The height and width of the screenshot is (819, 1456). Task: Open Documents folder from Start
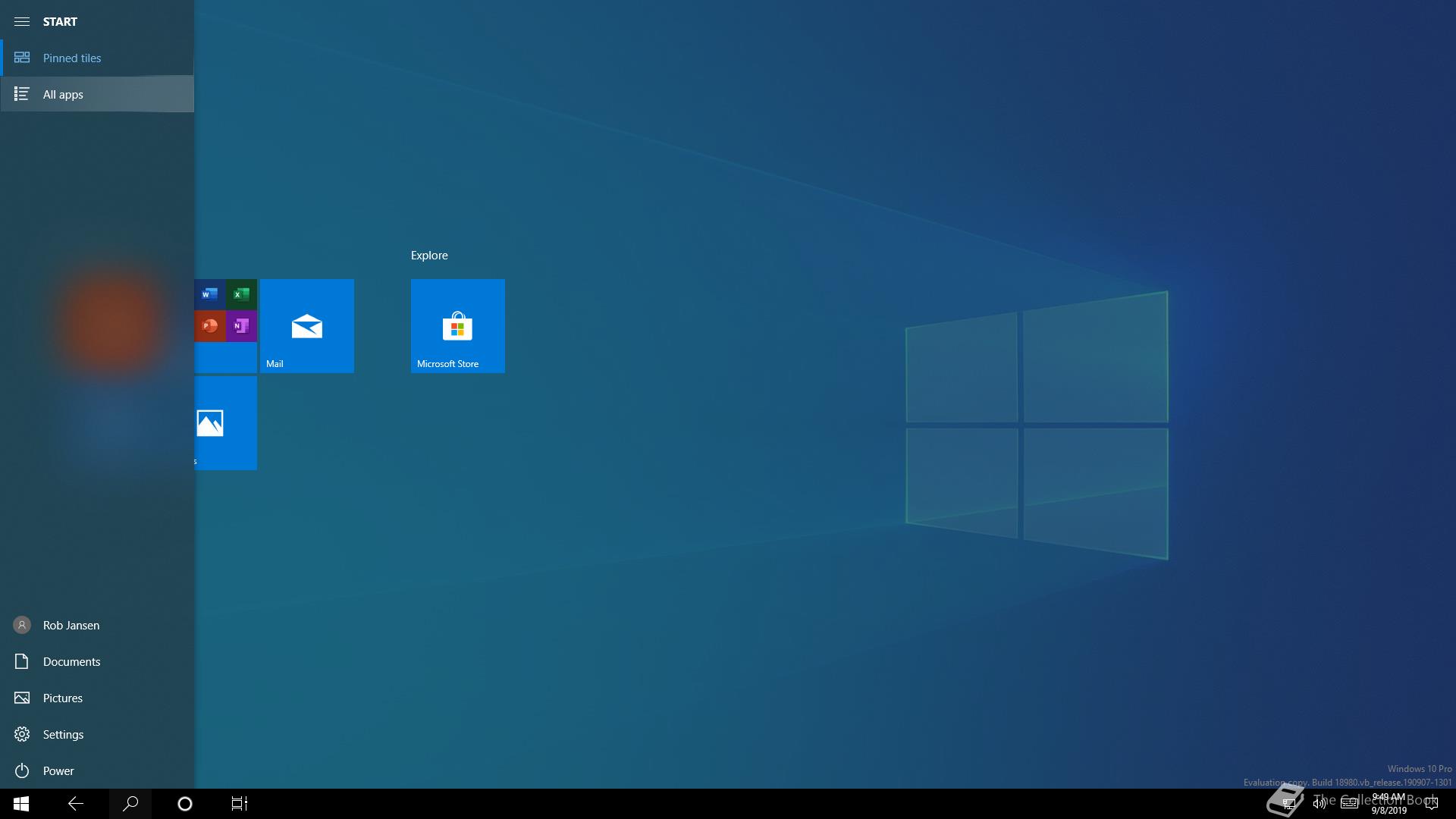coord(71,661)
